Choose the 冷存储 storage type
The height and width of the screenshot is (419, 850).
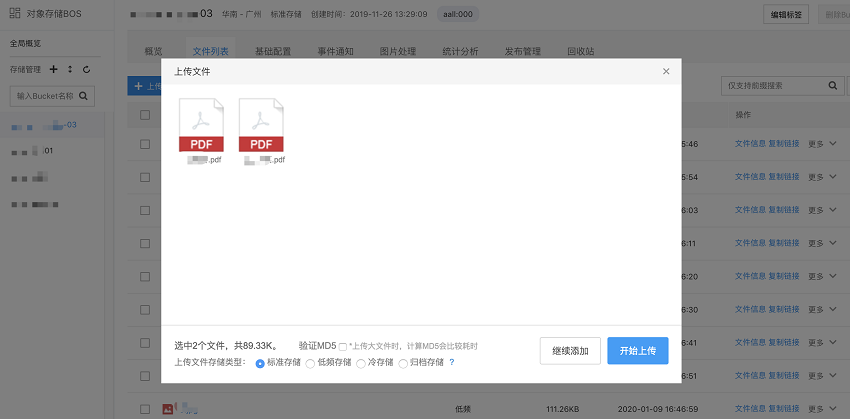click(360, 364)
